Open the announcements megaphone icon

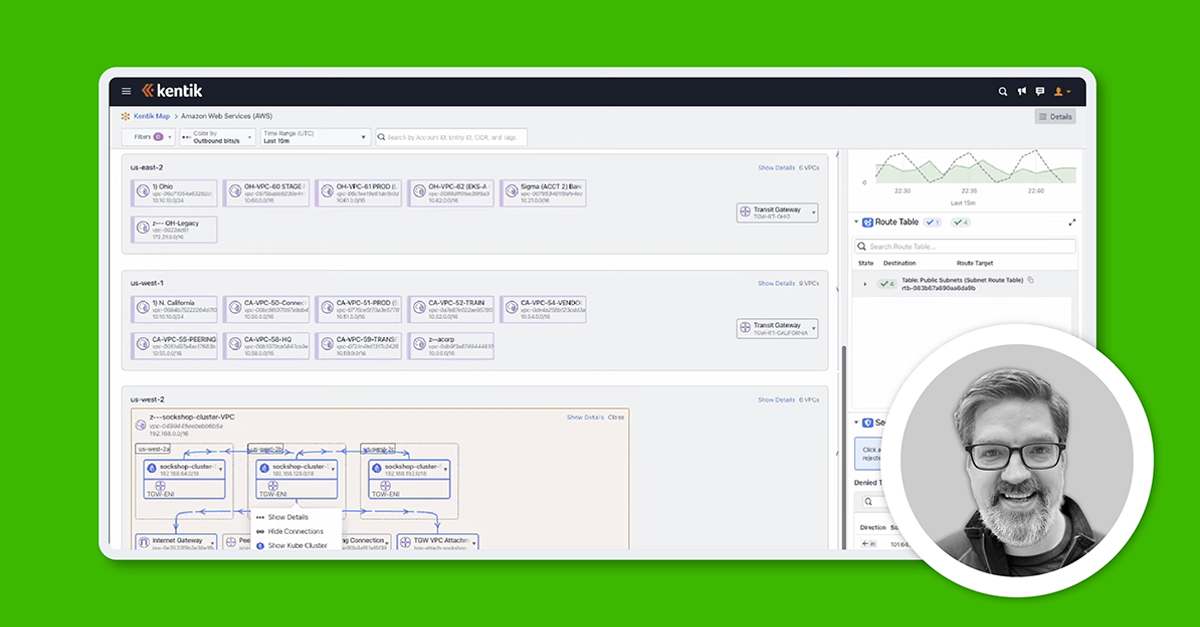pos(1022,91)
